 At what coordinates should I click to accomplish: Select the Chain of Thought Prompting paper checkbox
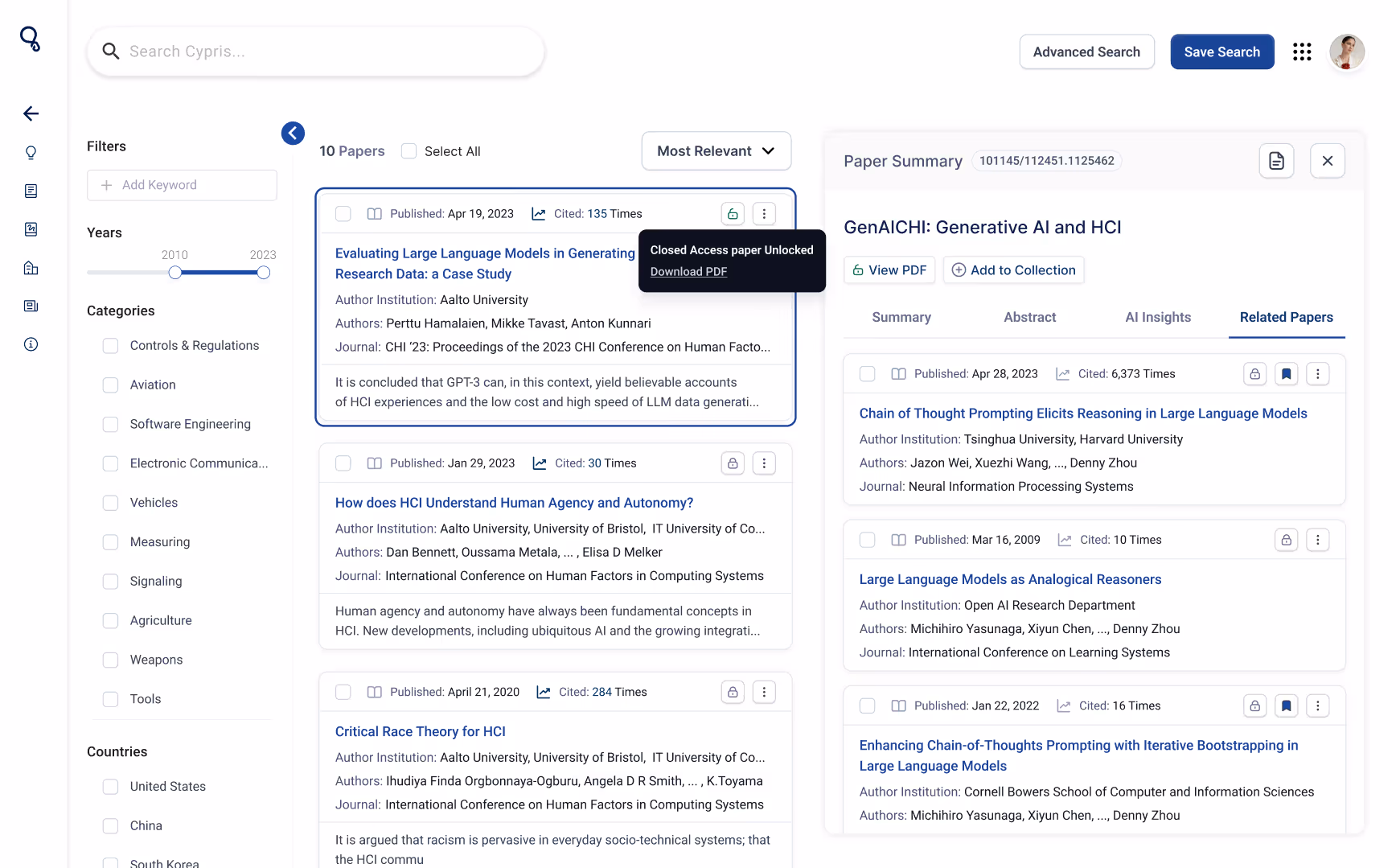[x=867, y=374]
